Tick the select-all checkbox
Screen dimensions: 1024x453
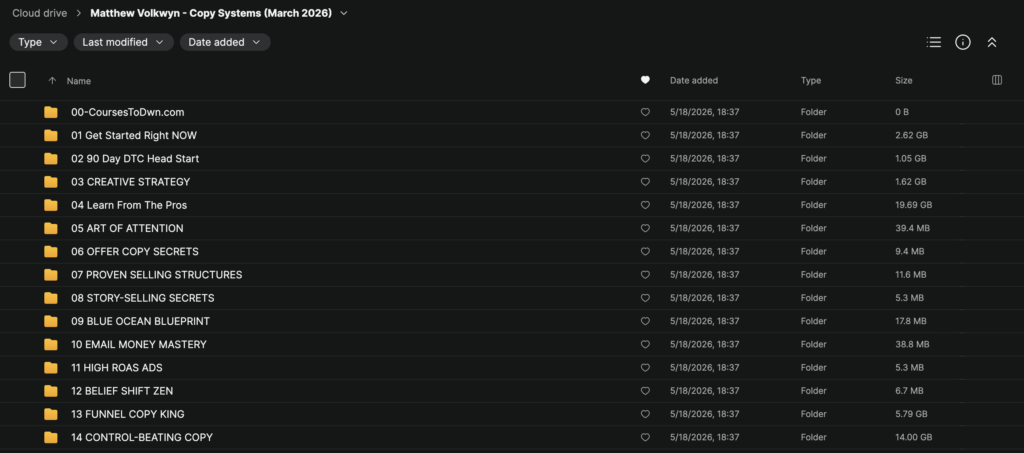(18, 80)
